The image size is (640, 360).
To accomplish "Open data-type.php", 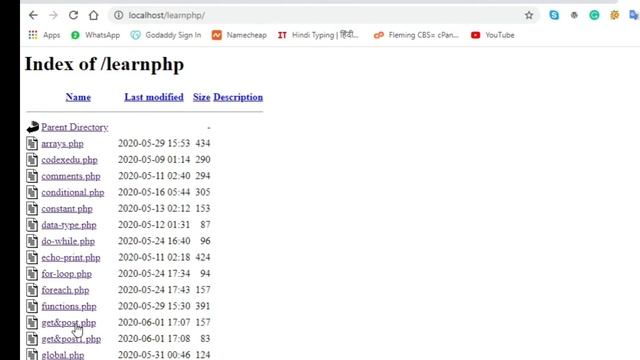I will 69,225.
